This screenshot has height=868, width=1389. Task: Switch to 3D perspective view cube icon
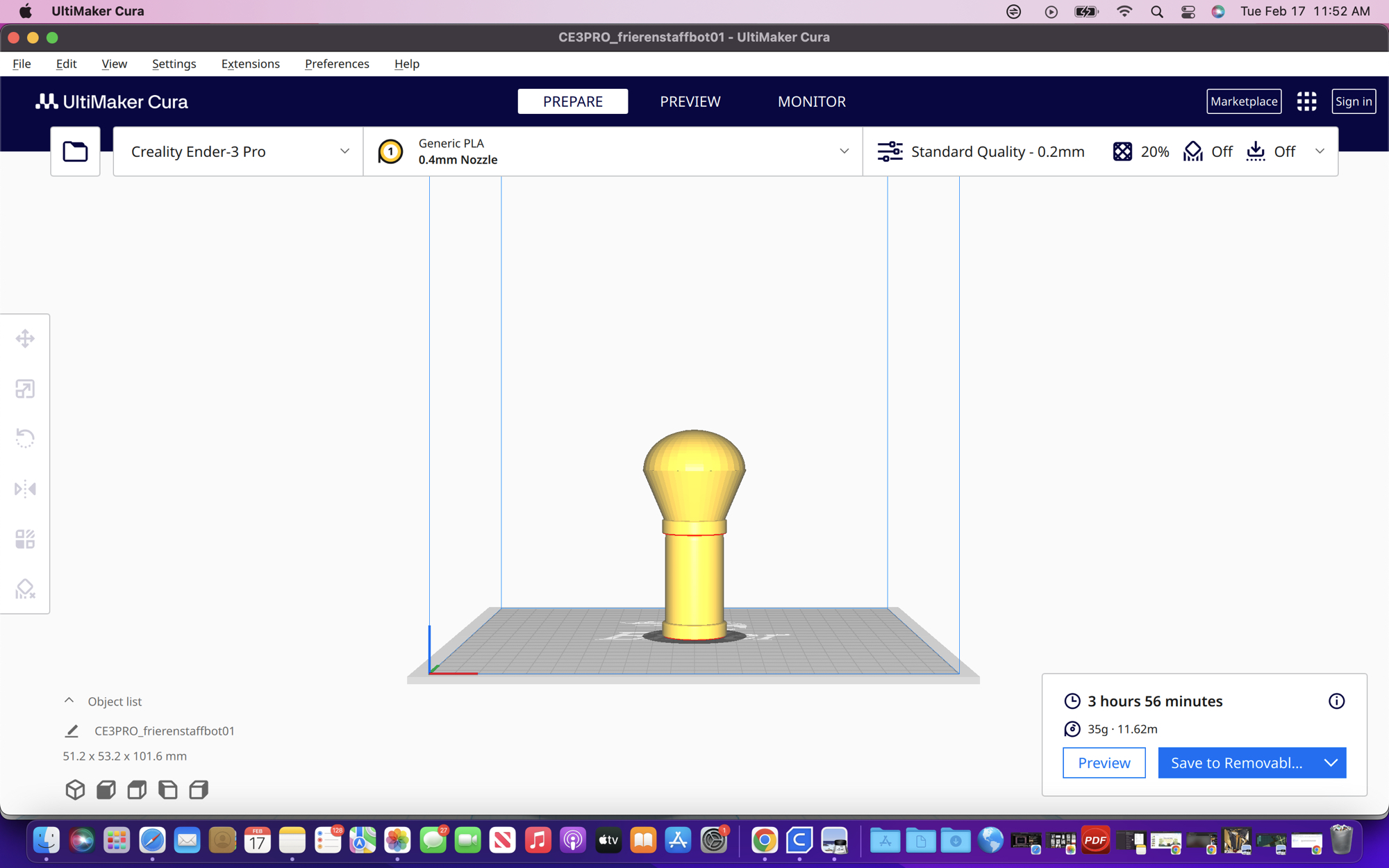(75, 790)
